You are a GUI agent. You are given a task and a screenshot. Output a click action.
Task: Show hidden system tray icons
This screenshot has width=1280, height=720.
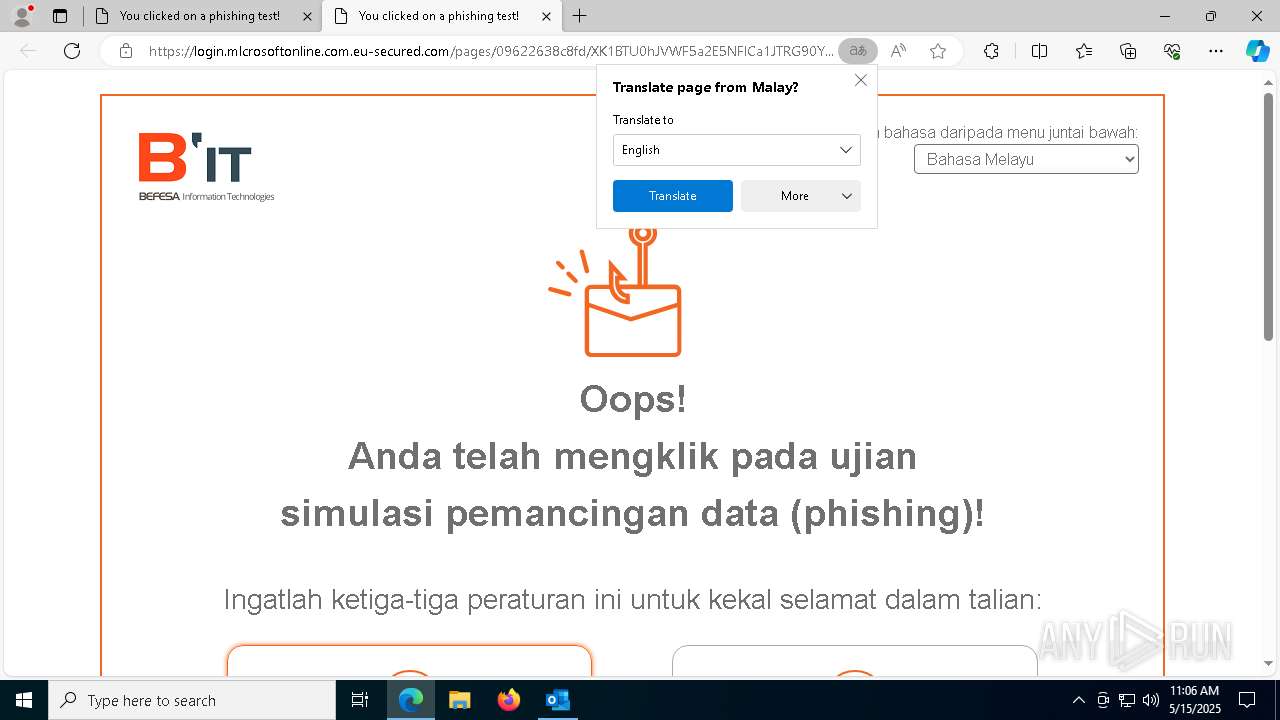[x=1078, y=700]
